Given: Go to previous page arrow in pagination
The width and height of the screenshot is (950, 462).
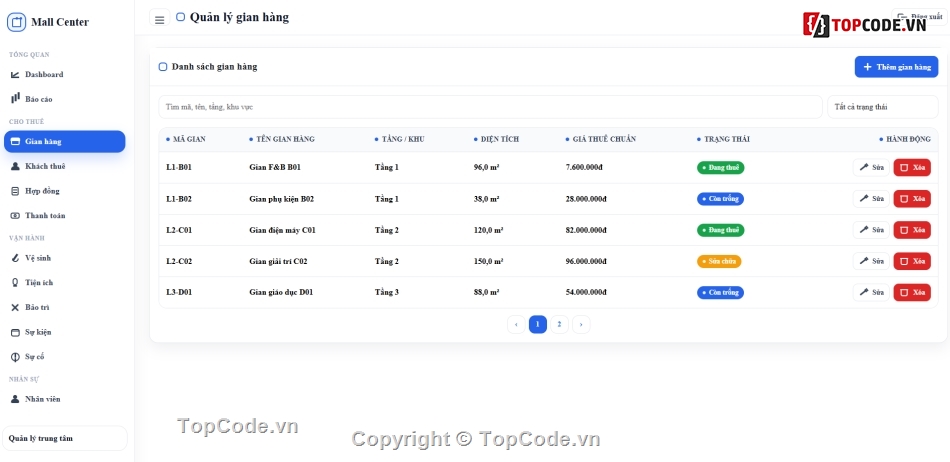Looking at the screenshot, I should (x=516, y=325).
